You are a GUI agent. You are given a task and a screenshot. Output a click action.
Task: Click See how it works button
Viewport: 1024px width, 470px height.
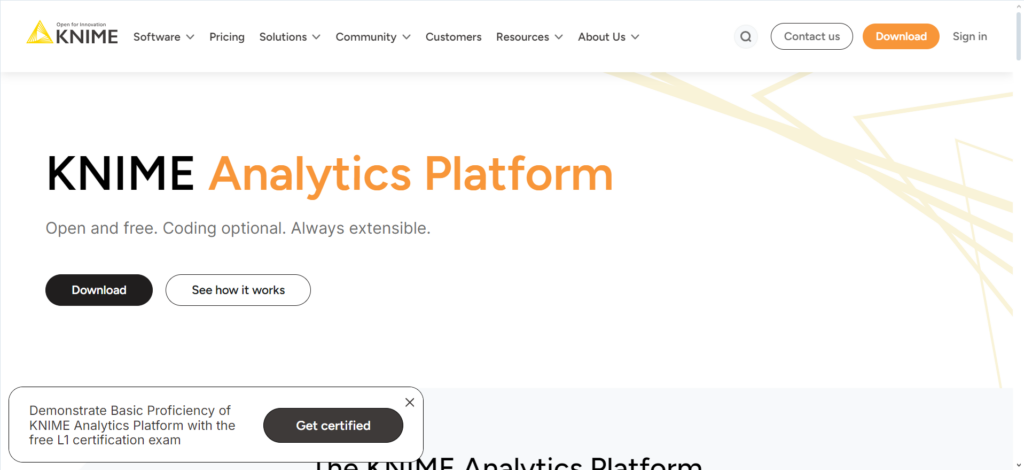(x=238, y=290)
